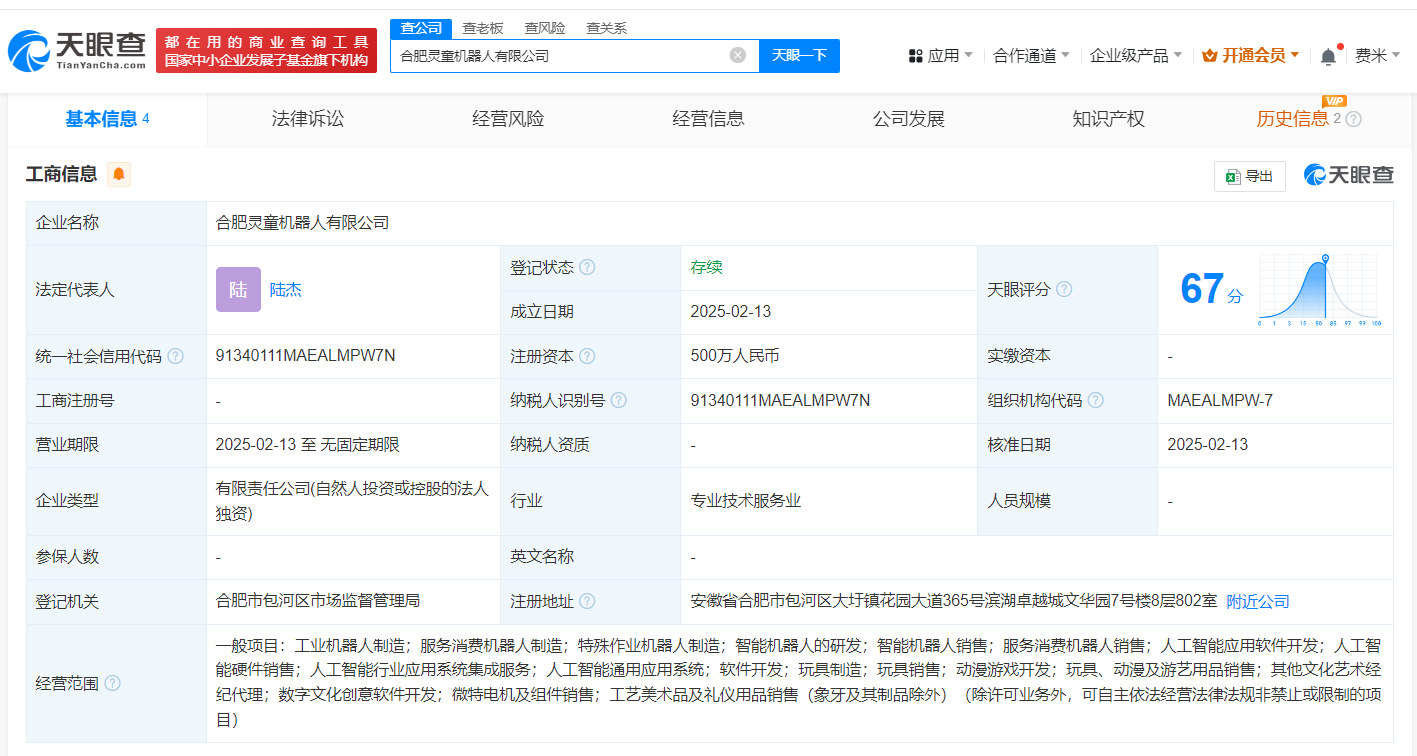Open the notification bell in header
Image resolution: width=1417 pixels, height=756 pixels.
tap(1328, 56)
